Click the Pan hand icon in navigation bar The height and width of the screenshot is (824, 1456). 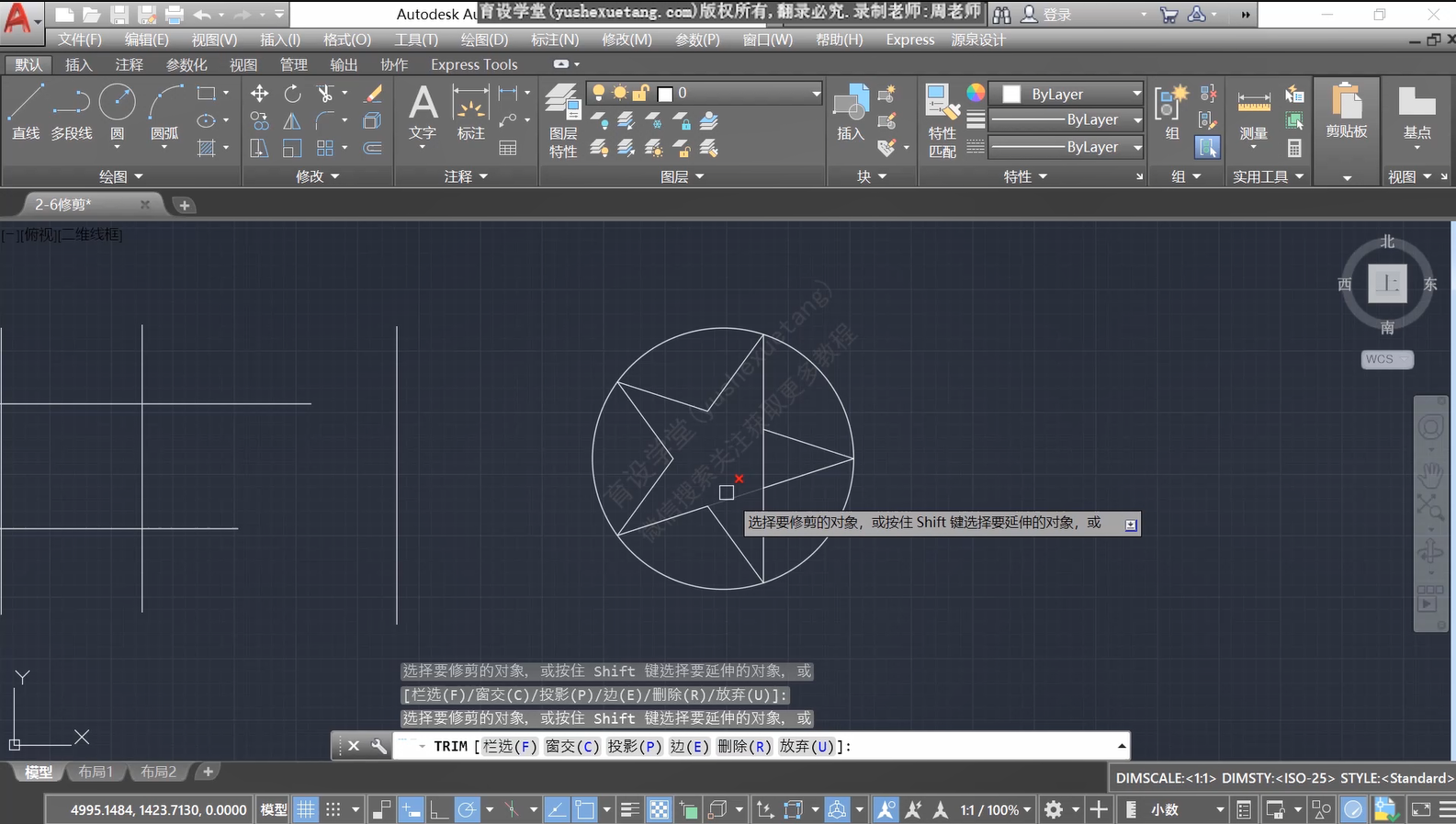(x=1430, y=474)
